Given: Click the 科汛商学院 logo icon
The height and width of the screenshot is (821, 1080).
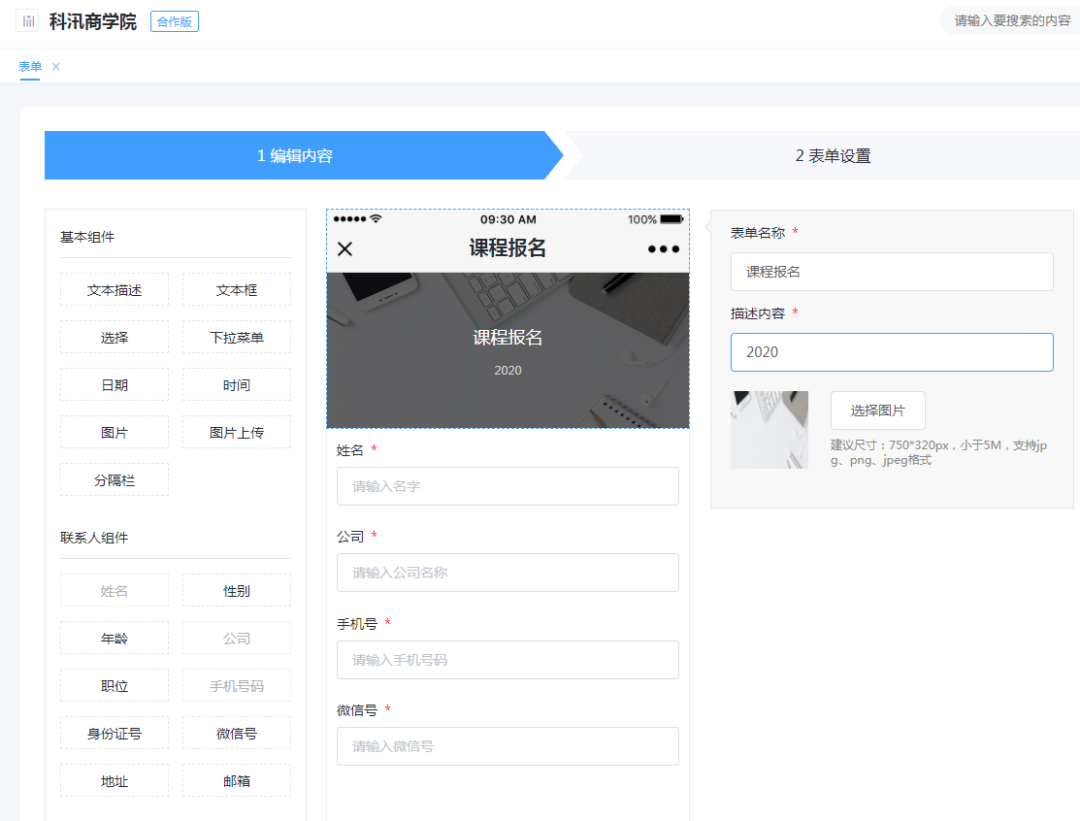Looking at the screenshot, I should click(x=27, y=20).
